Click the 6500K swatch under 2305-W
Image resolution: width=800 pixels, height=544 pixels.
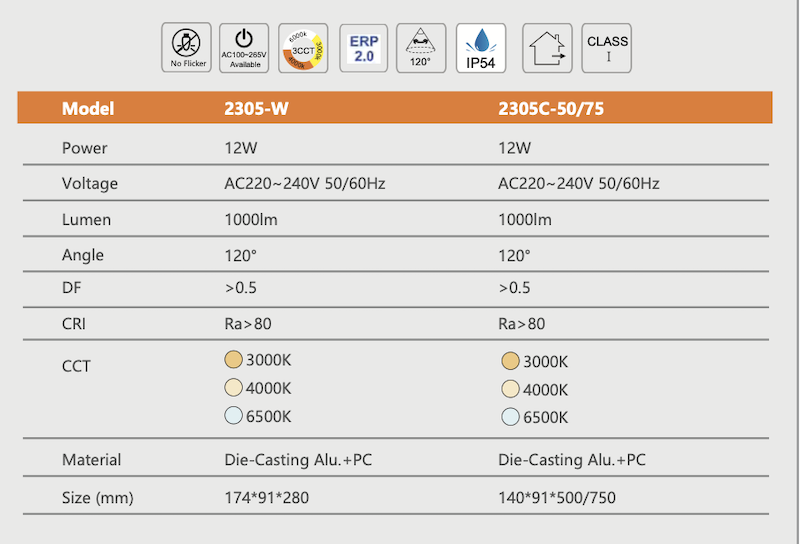click(x=233, y=415)
